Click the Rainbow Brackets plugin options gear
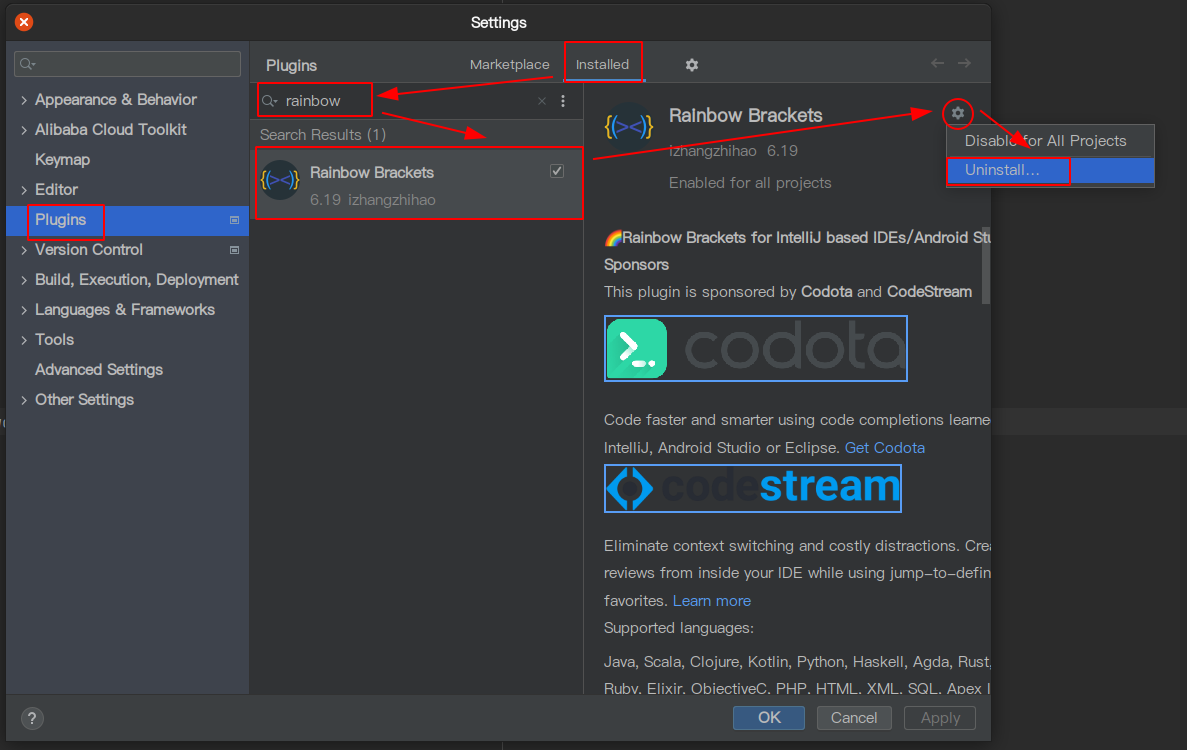The image size is (1187, 750). click(x=958, y=114)
